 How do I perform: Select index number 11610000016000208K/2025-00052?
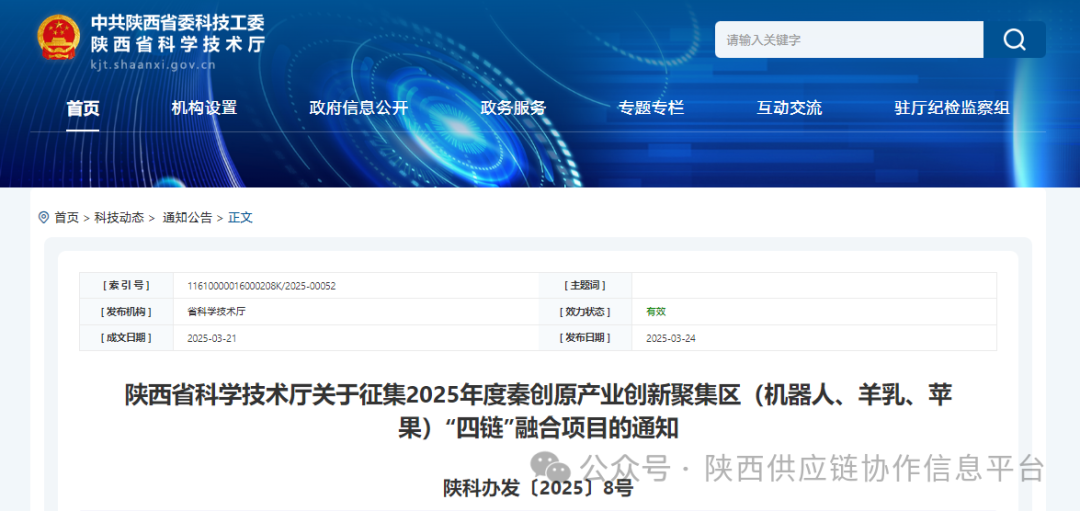[x=262, y=286]
